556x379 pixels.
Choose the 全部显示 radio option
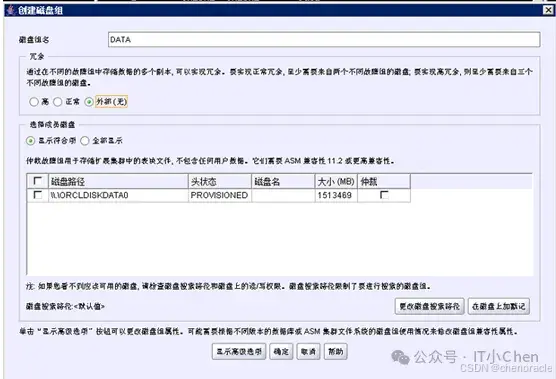coord(84,141)
